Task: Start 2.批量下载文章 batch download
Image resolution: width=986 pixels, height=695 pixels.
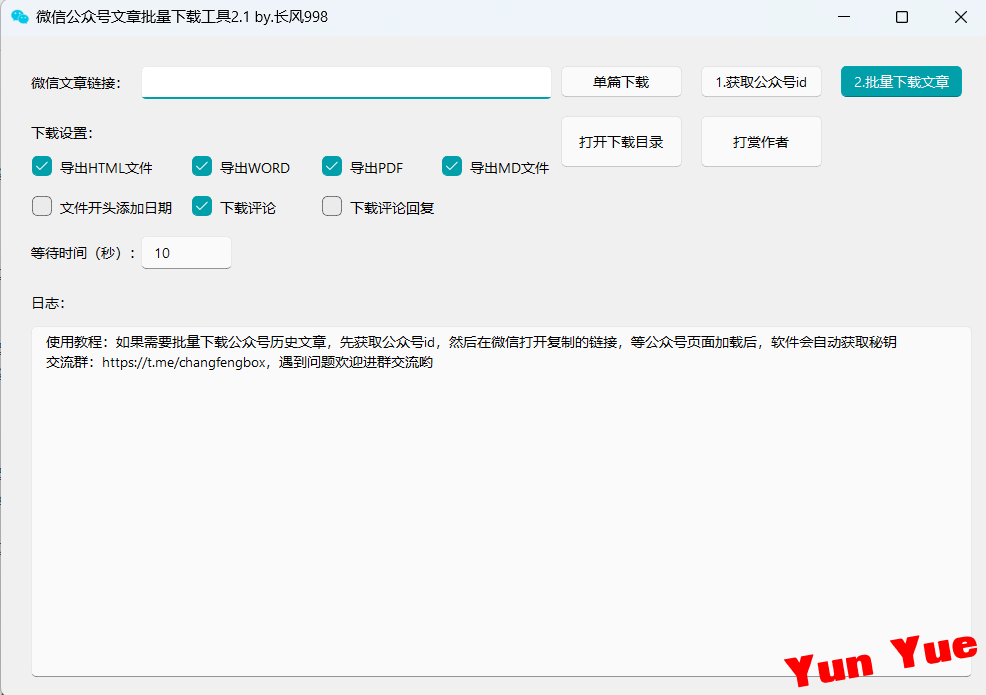Action: point(901,82)
